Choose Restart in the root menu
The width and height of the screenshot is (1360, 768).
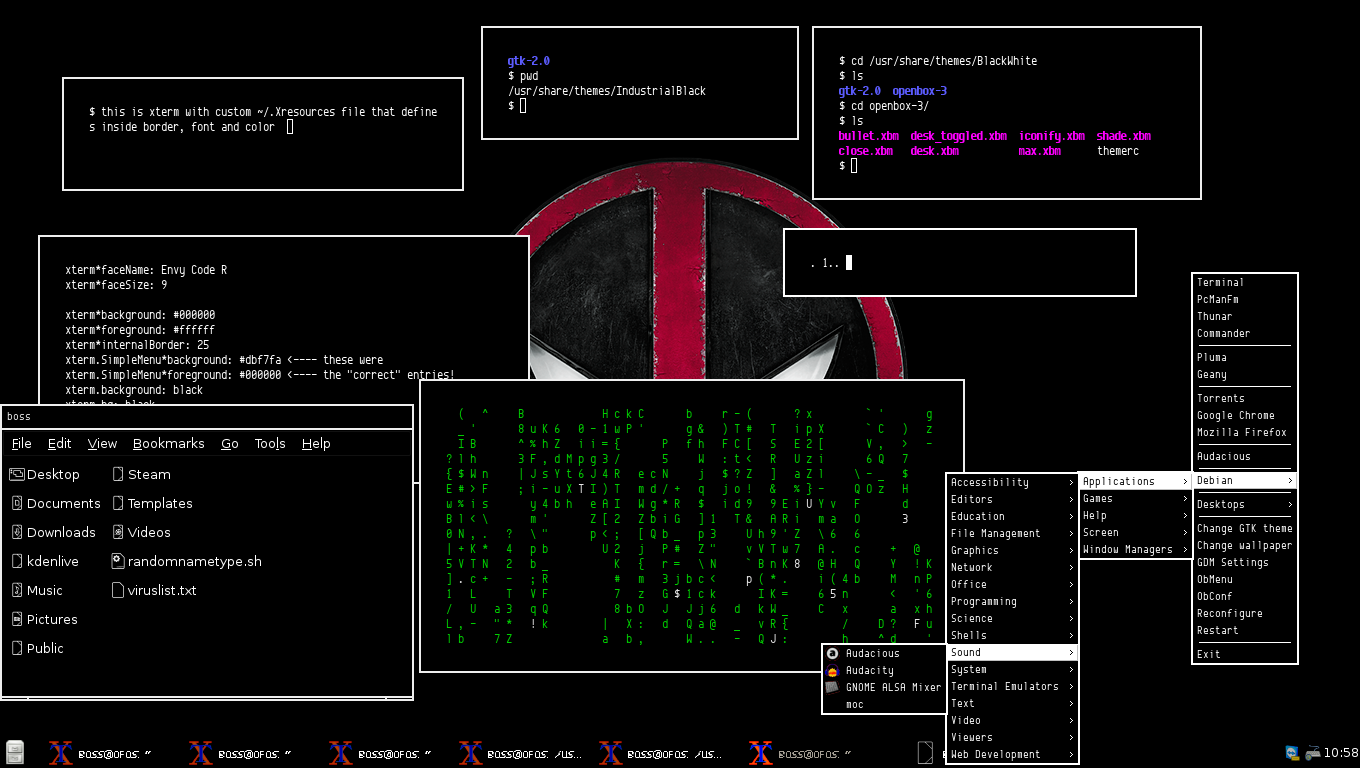(1245, 630)
